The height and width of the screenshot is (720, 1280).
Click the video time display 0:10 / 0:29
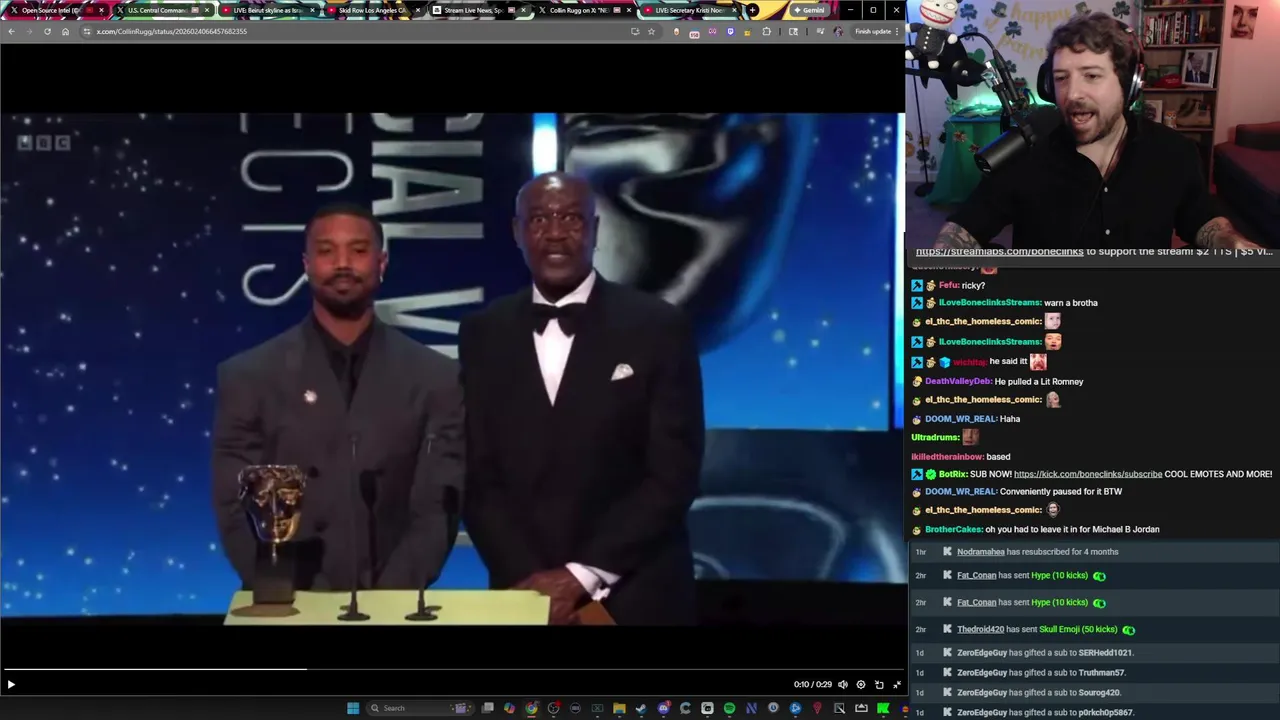(x=813, y=685)
